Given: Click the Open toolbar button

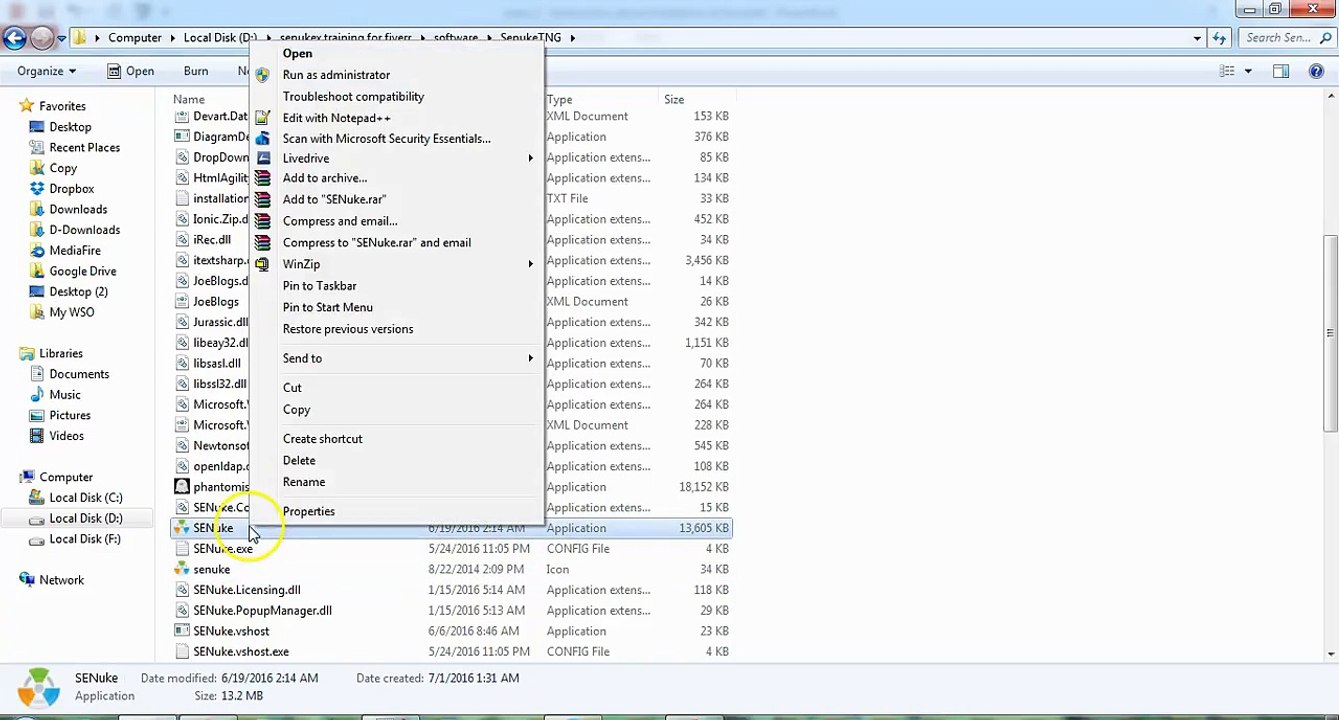Looking at the screenshot, I should [x=130, y=71].
